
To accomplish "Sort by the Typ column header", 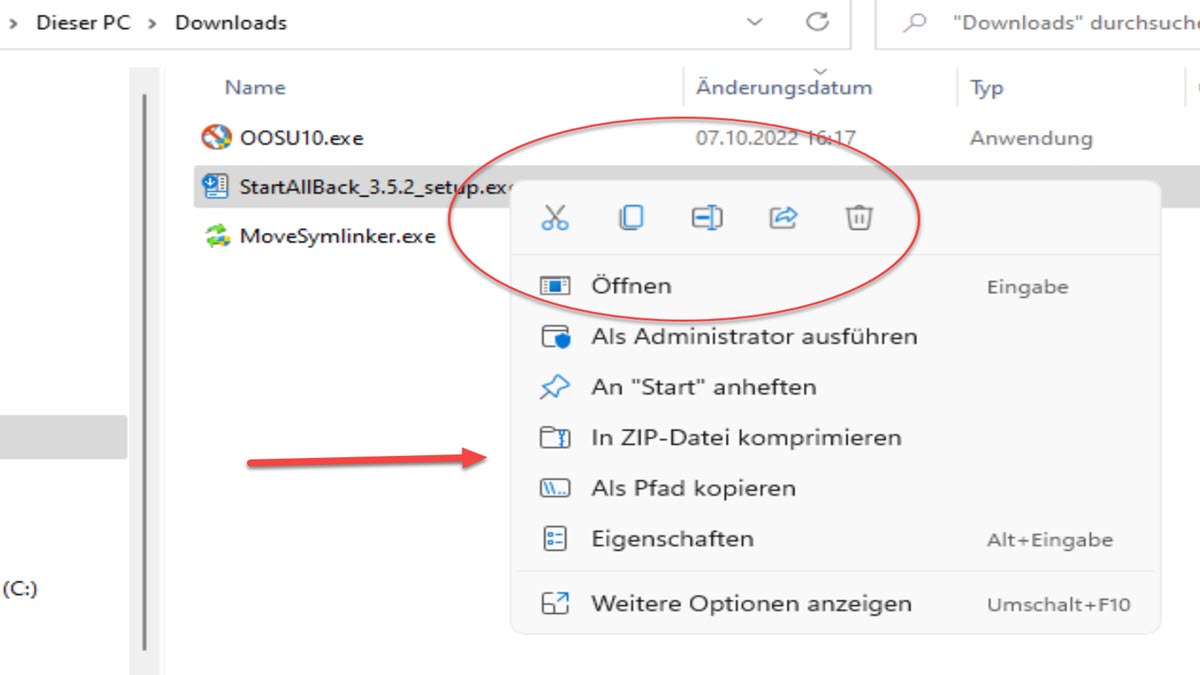I will click(986, 88).
